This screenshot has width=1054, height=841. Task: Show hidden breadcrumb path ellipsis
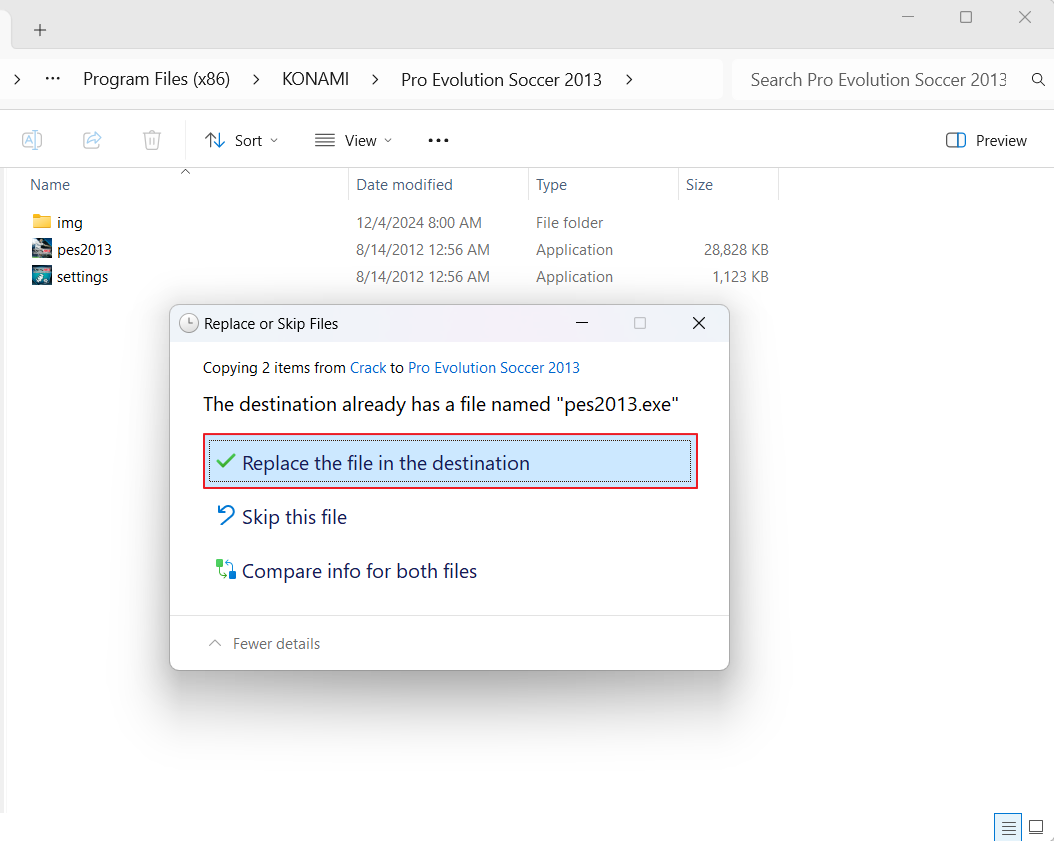pyautogui.click(x=52, y=79)
